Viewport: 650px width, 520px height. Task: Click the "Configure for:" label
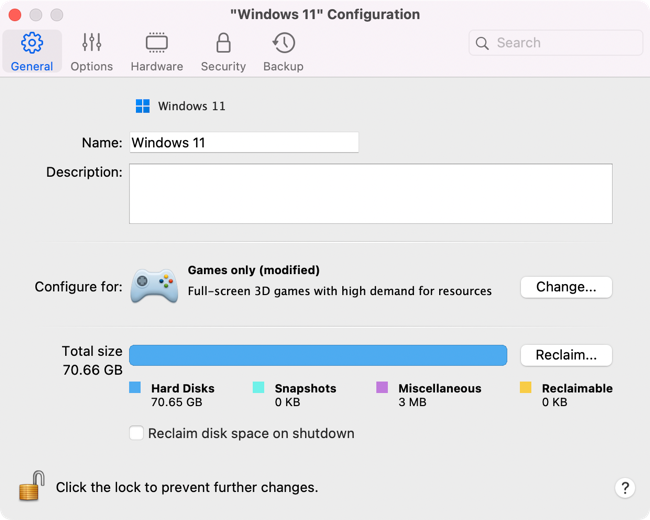click(x=78, y=287)
